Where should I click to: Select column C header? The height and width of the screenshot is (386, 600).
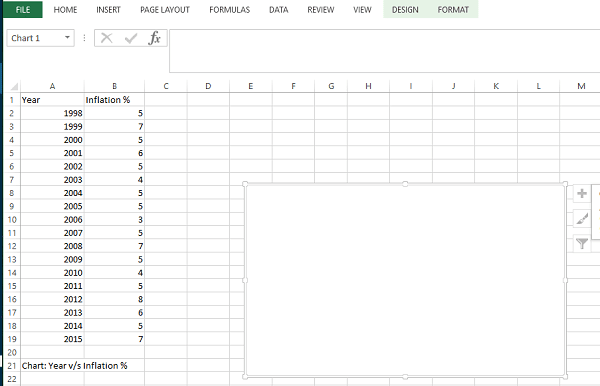(166, 86)
